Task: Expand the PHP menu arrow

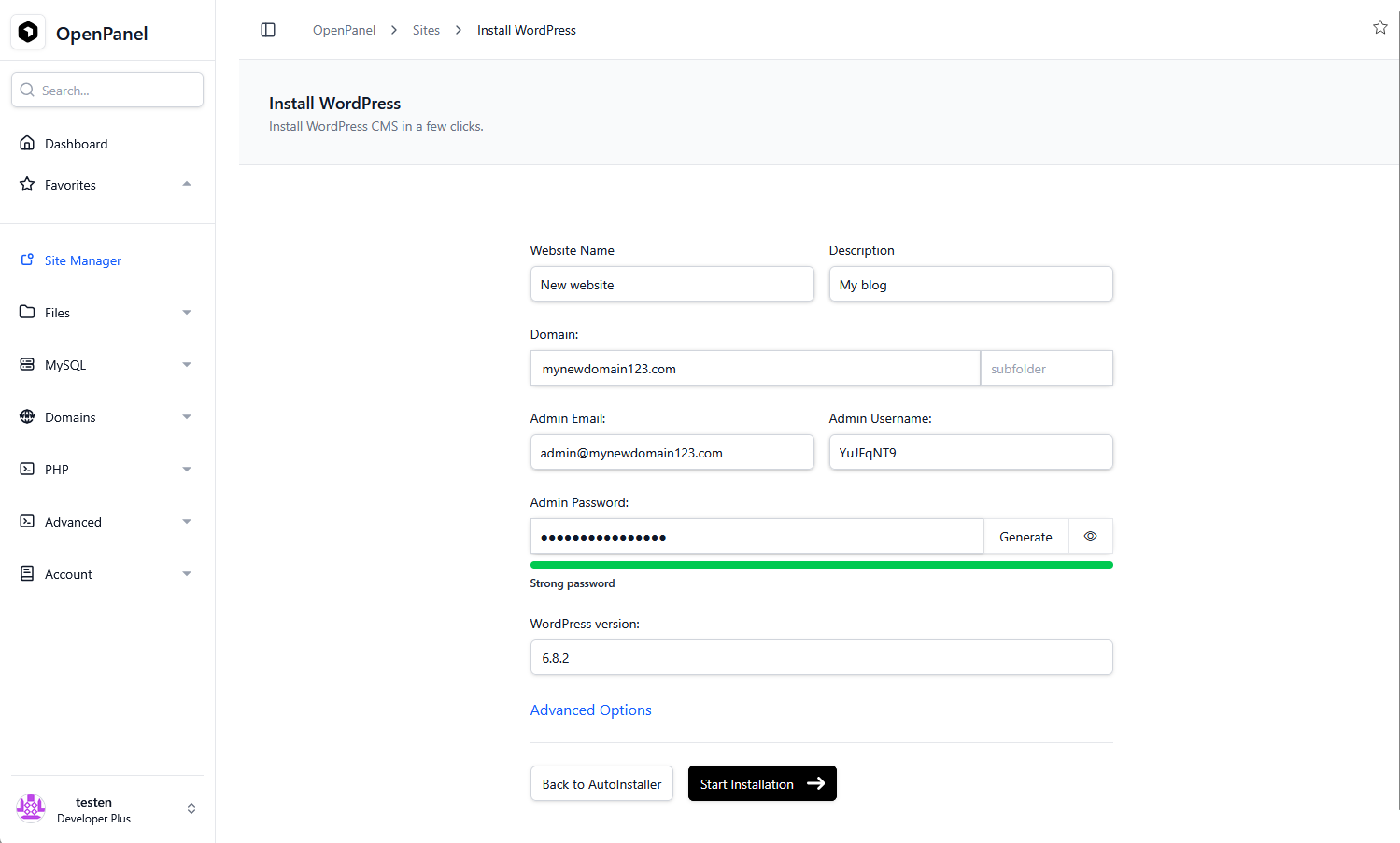Action: pos(187,470)
